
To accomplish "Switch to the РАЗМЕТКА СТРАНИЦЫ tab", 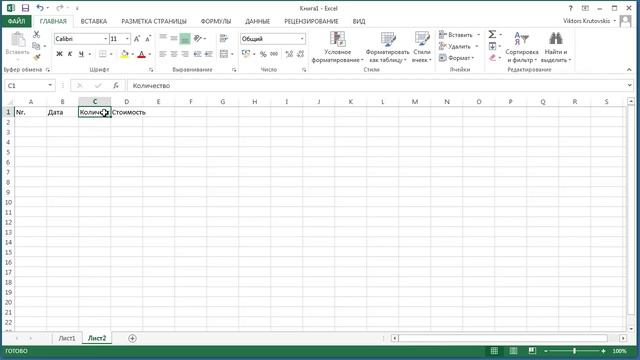I will pyautogui.click(x=154, y=21).
